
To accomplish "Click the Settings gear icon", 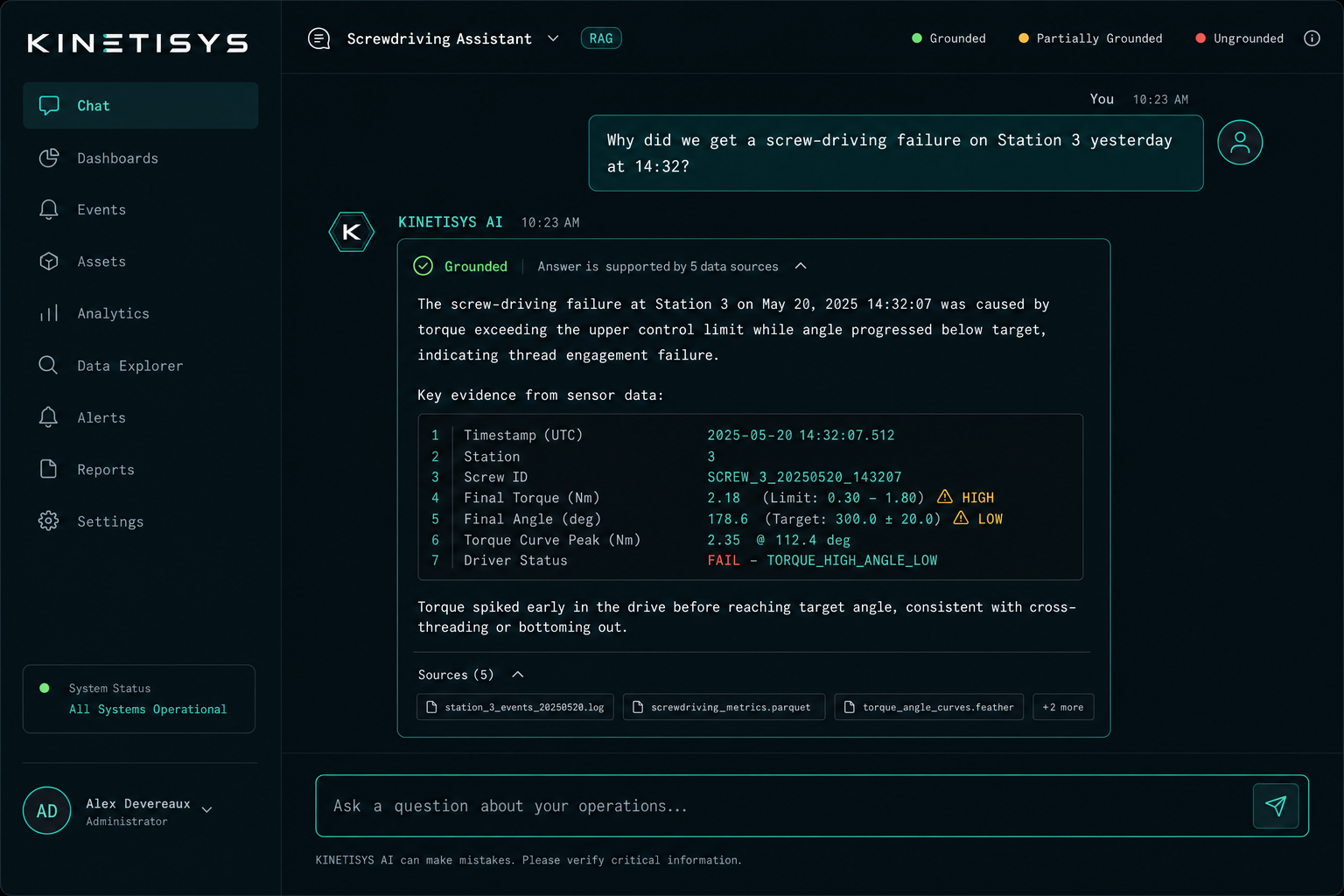I will tap(49, 521).
